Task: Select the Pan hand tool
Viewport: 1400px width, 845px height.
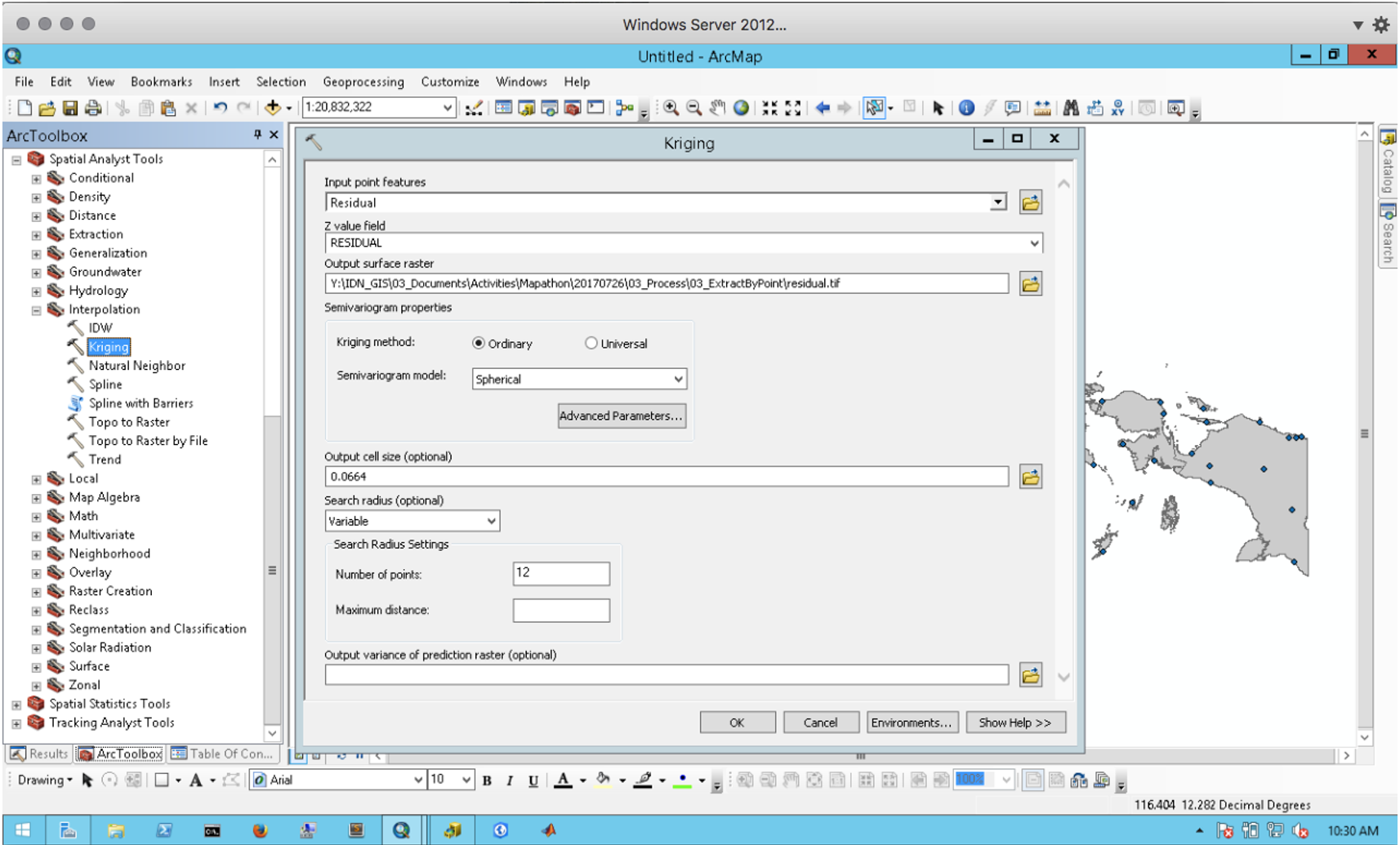Action: coord(717,108)
